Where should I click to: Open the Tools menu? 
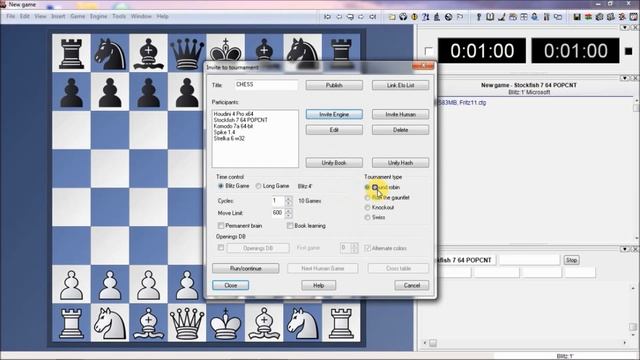pos(119,16)
